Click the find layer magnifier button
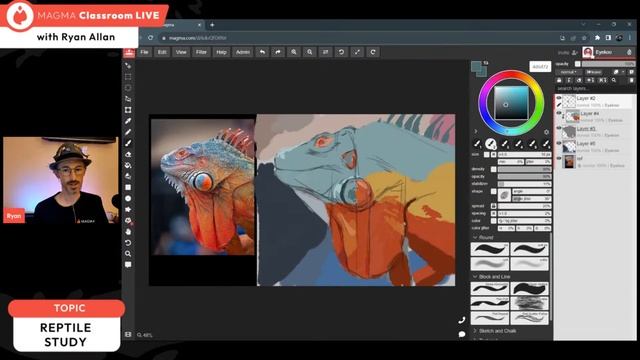This screenshot has width=640, height=360. 613,80
